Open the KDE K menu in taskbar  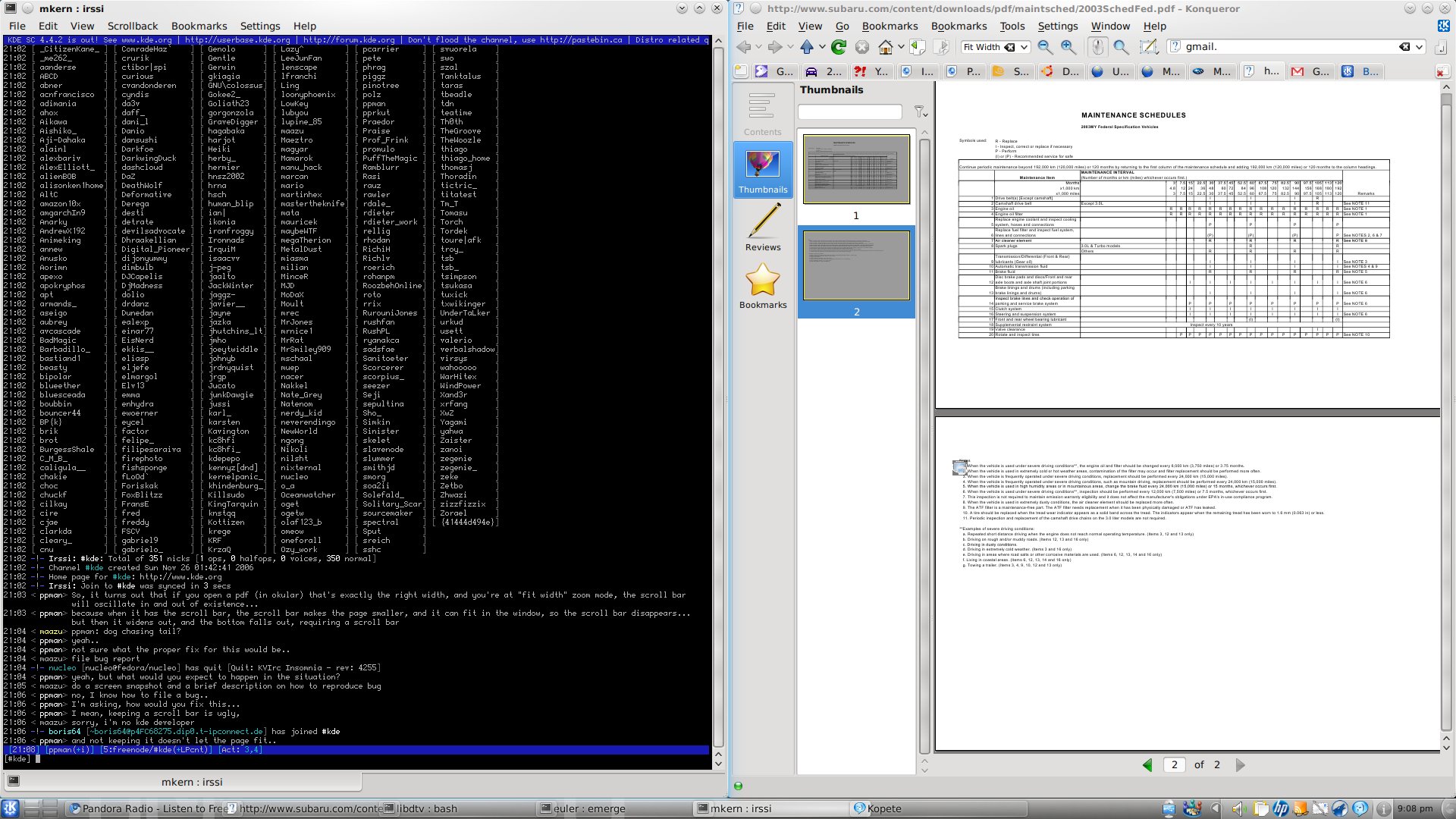(x=10, y=808)
